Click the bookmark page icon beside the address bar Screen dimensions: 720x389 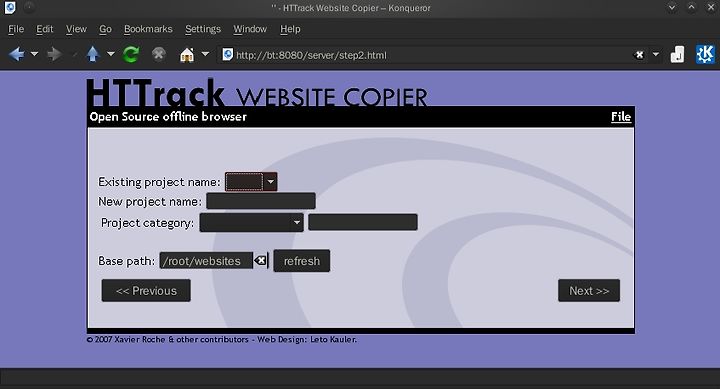coord(677,55)
